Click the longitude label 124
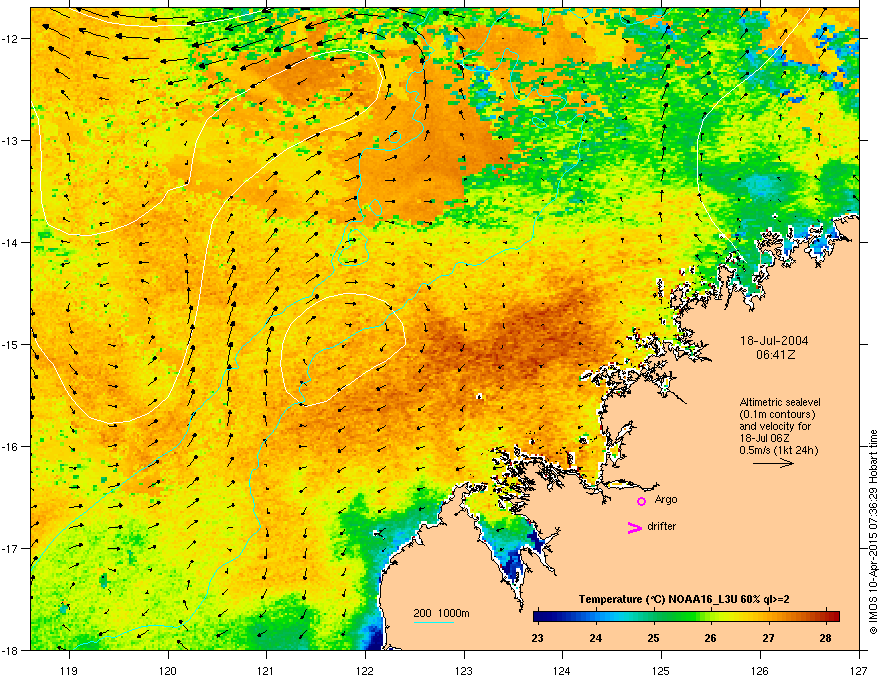The image size is (880, 680). 562,670
